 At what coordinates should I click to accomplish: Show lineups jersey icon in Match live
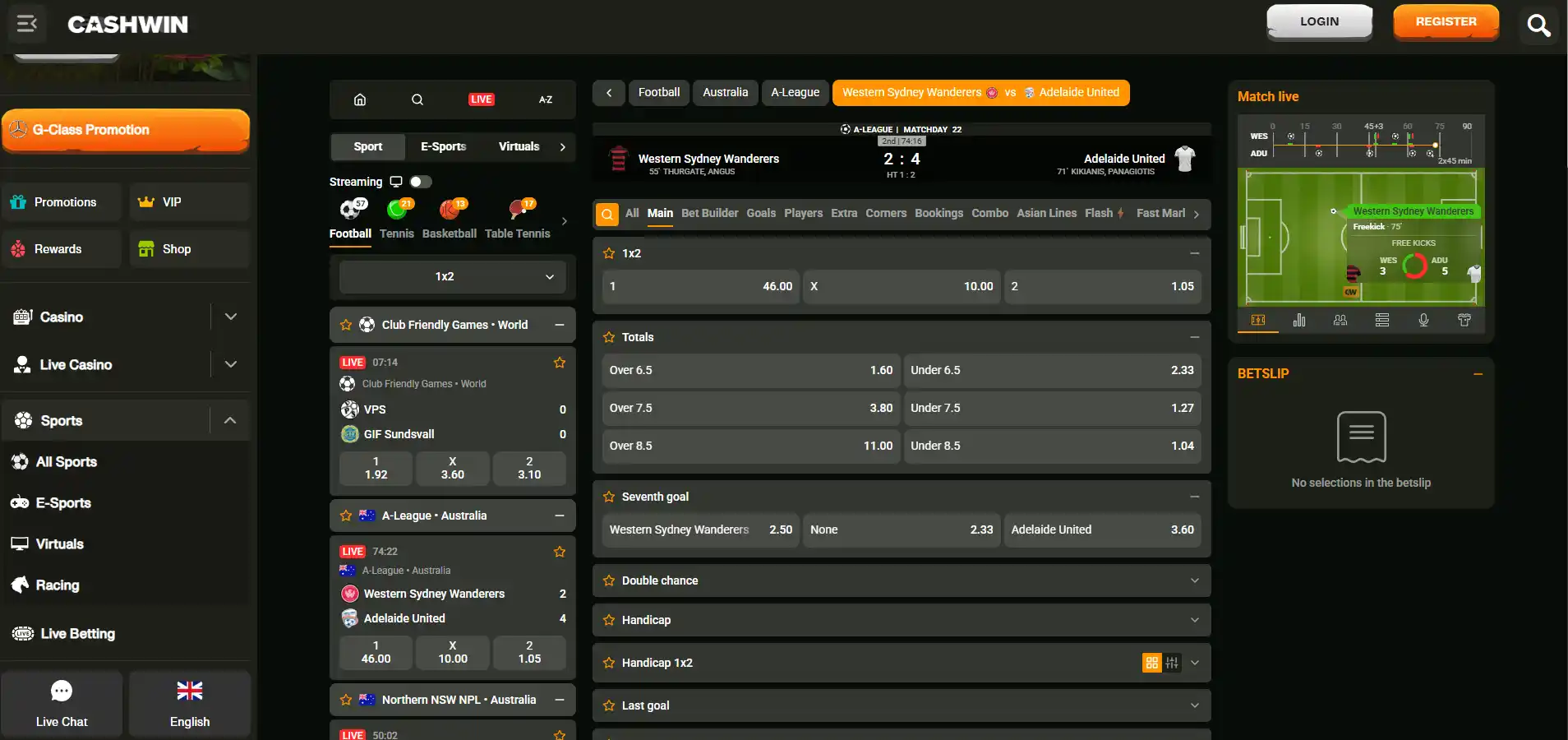1464,320
